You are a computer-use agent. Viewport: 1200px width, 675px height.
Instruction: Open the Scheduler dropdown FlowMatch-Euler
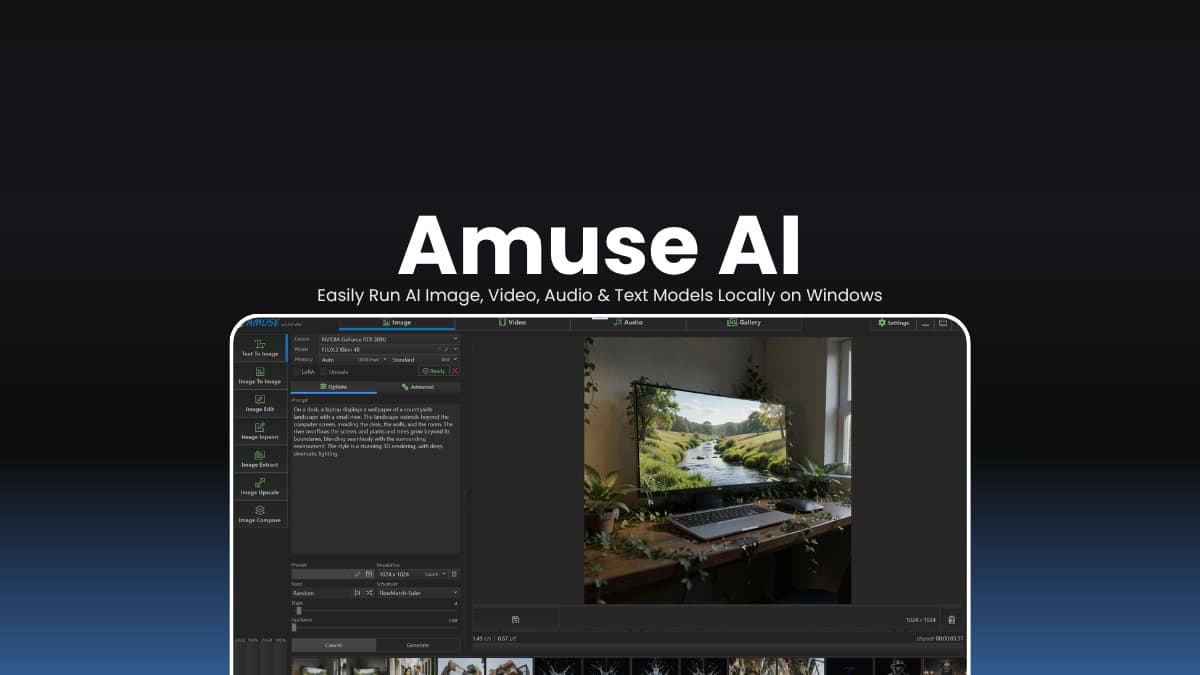pyautogui.click(x=418, y=593)
